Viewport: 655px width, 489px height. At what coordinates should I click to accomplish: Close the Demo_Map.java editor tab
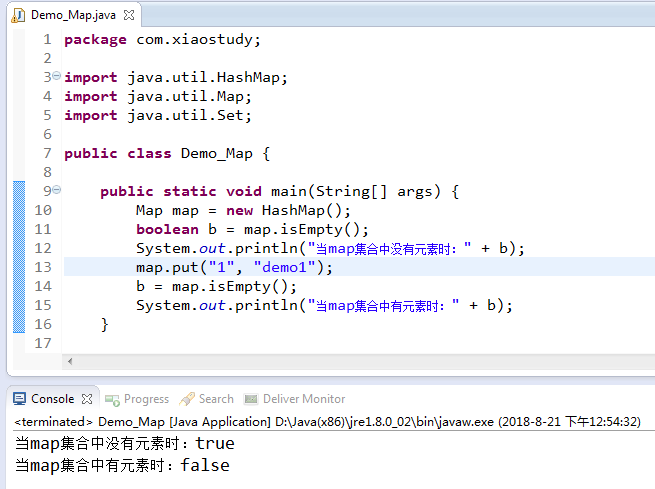click(129, 15)
